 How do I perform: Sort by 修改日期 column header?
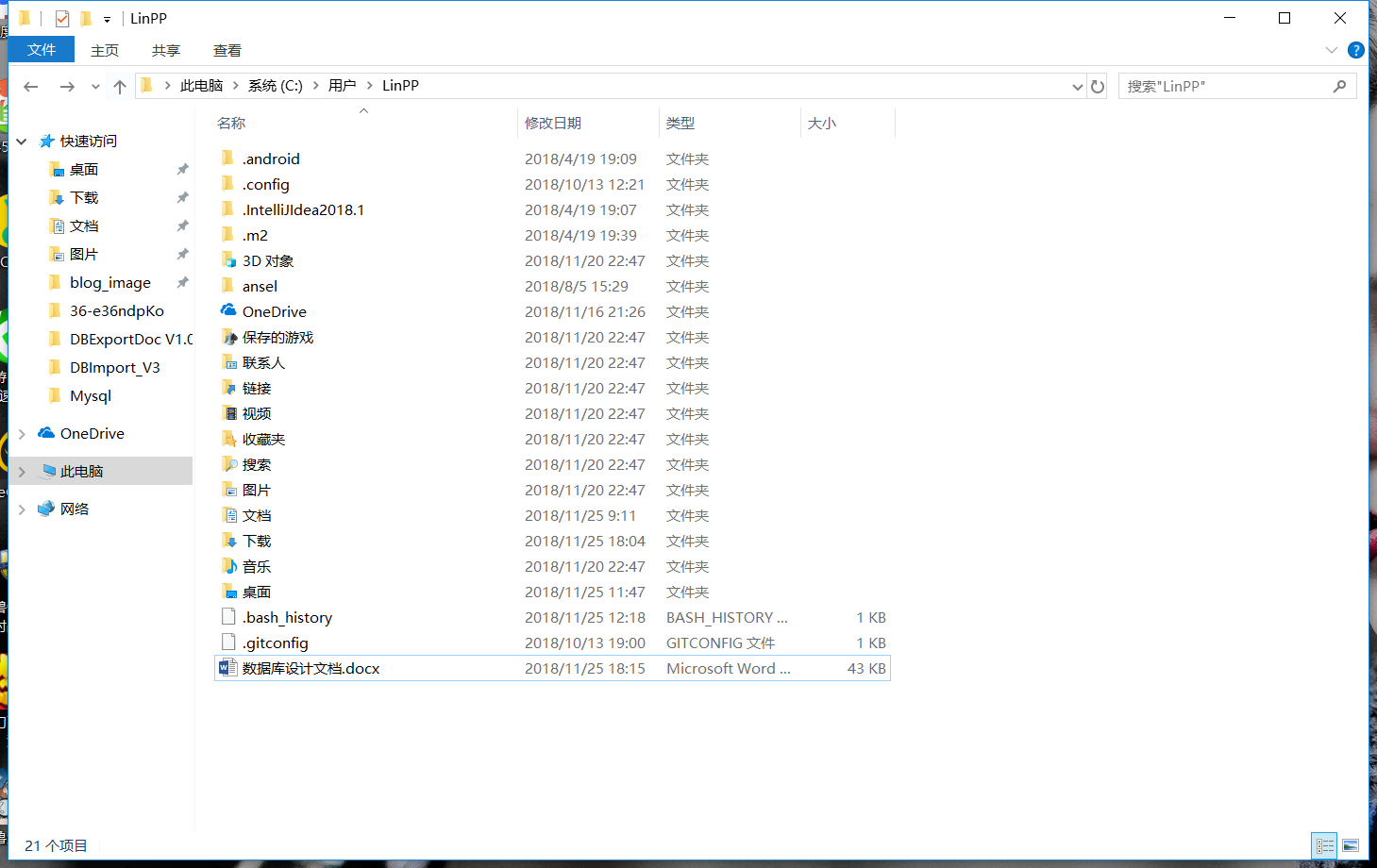[x=553, y=124]
